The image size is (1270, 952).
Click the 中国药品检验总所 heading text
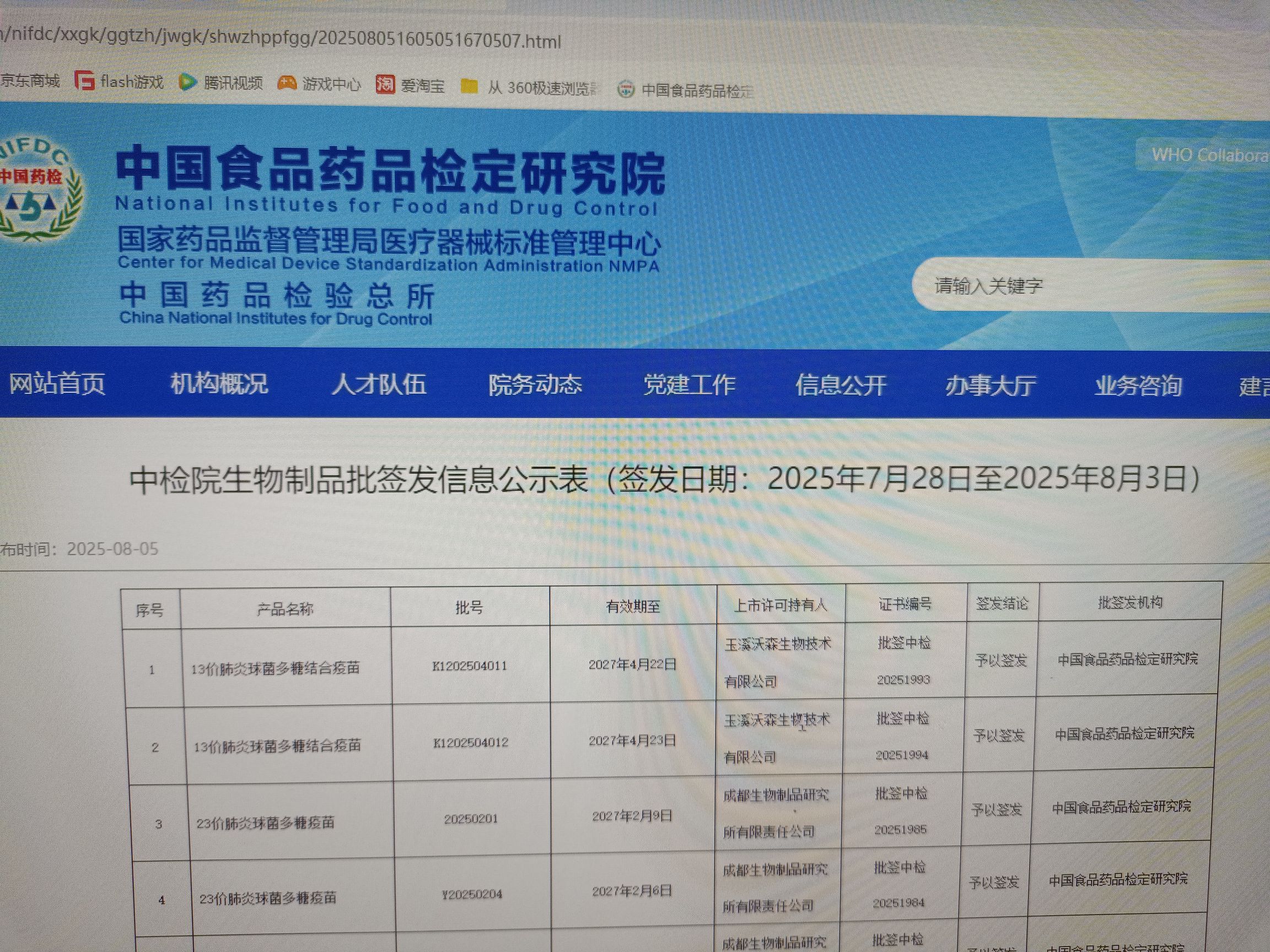click(x=277, y=295)
